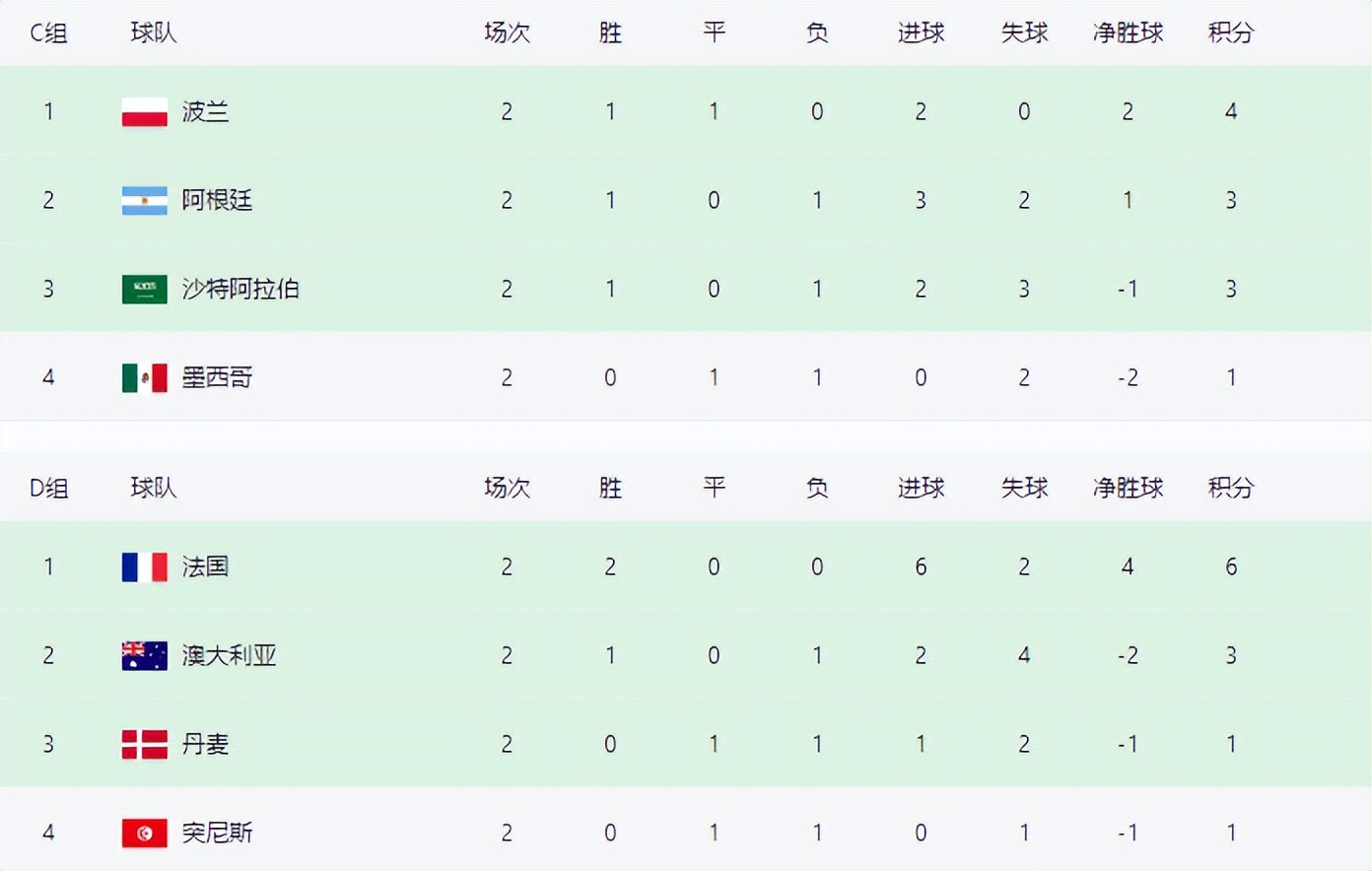Click the Australia flag icon
Screen dimensions: 1372x871
click(x=144, y=656)
